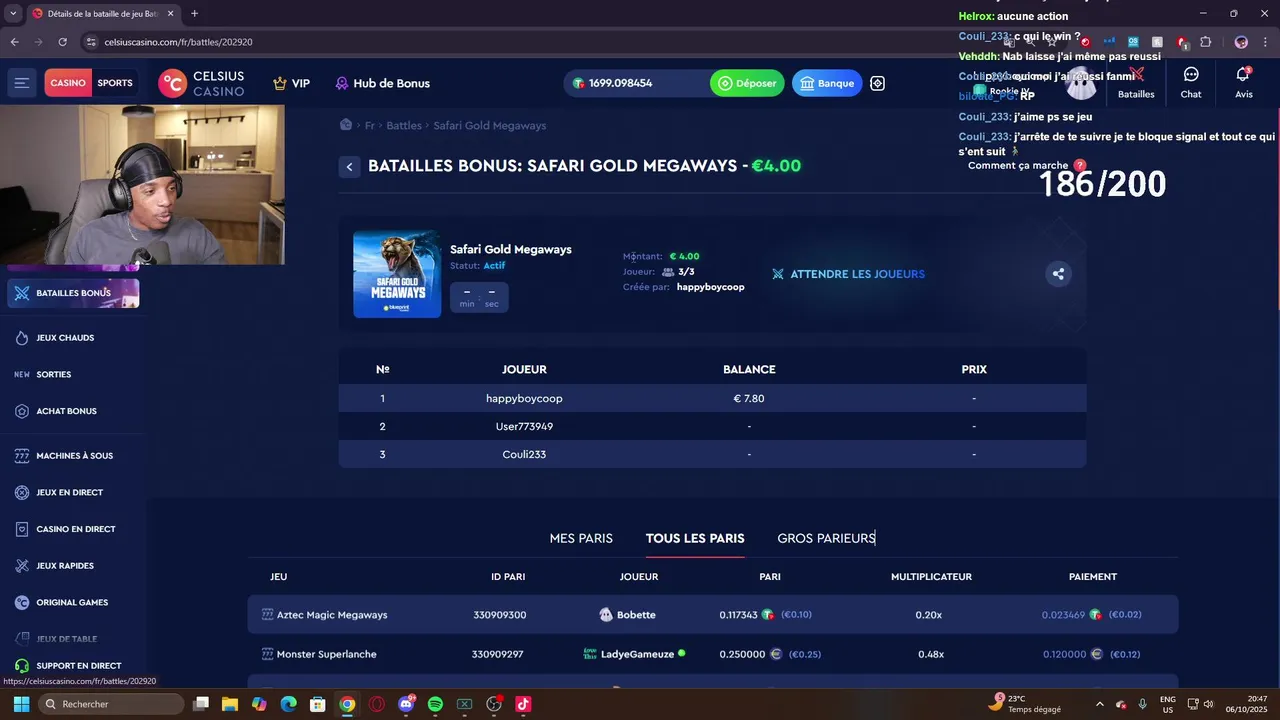Open Jeux Rapides in sidebar

(x=64, y=566)
